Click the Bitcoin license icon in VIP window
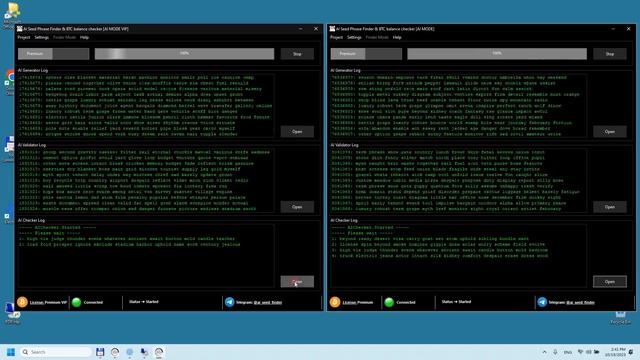640x360 pixels. pos(22,302)
